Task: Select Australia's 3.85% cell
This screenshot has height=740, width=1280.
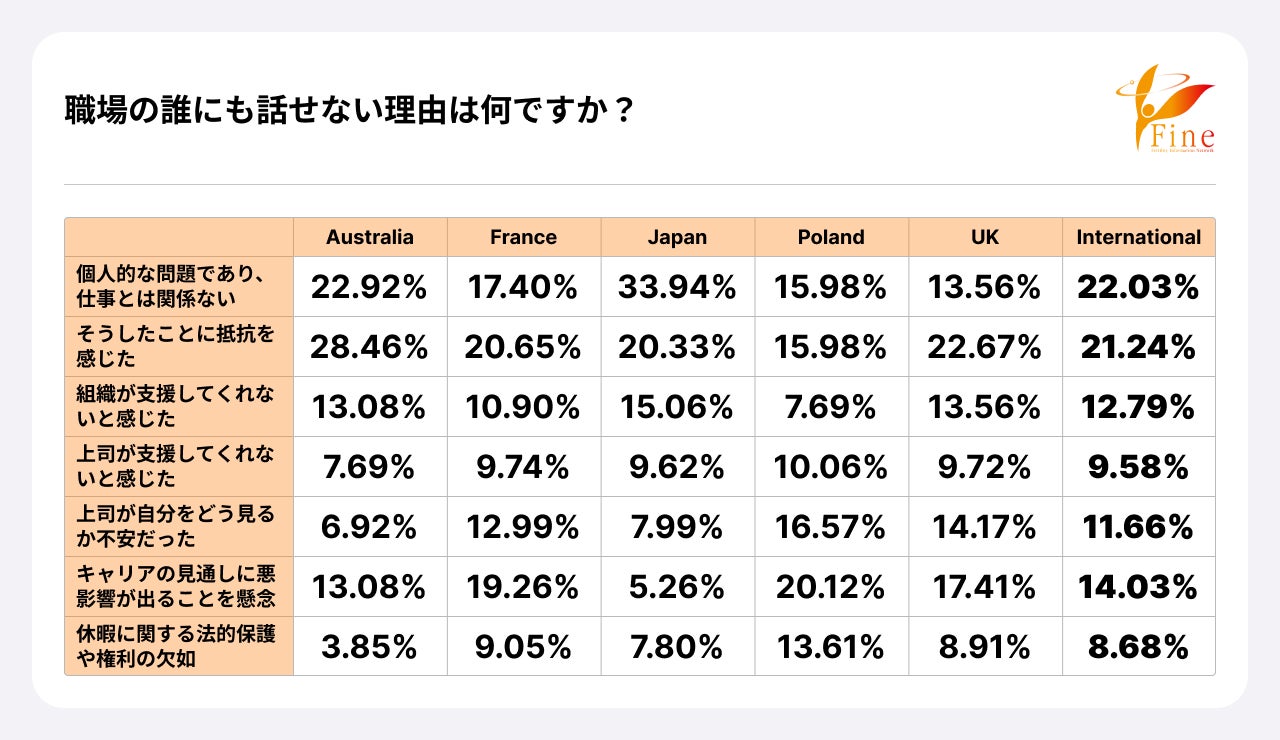Action: 369,648
